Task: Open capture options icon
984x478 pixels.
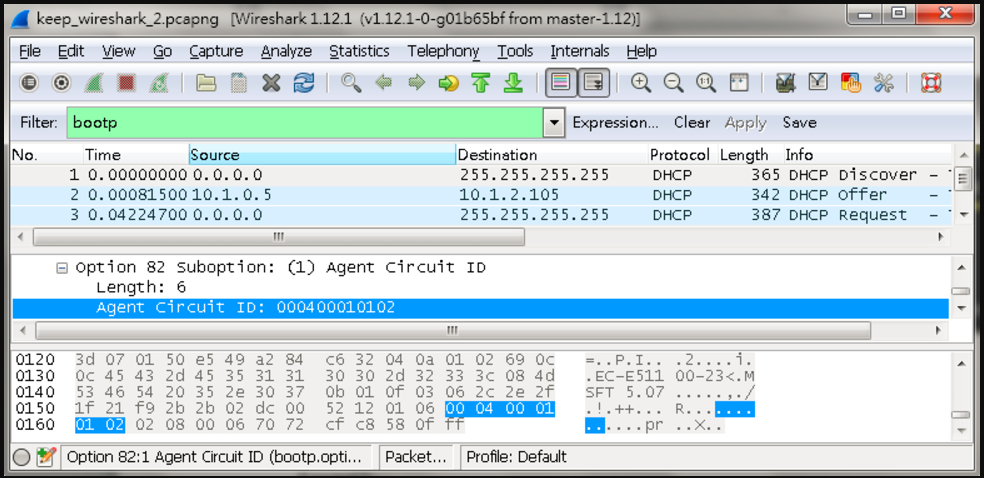Action: pos(61,83)
